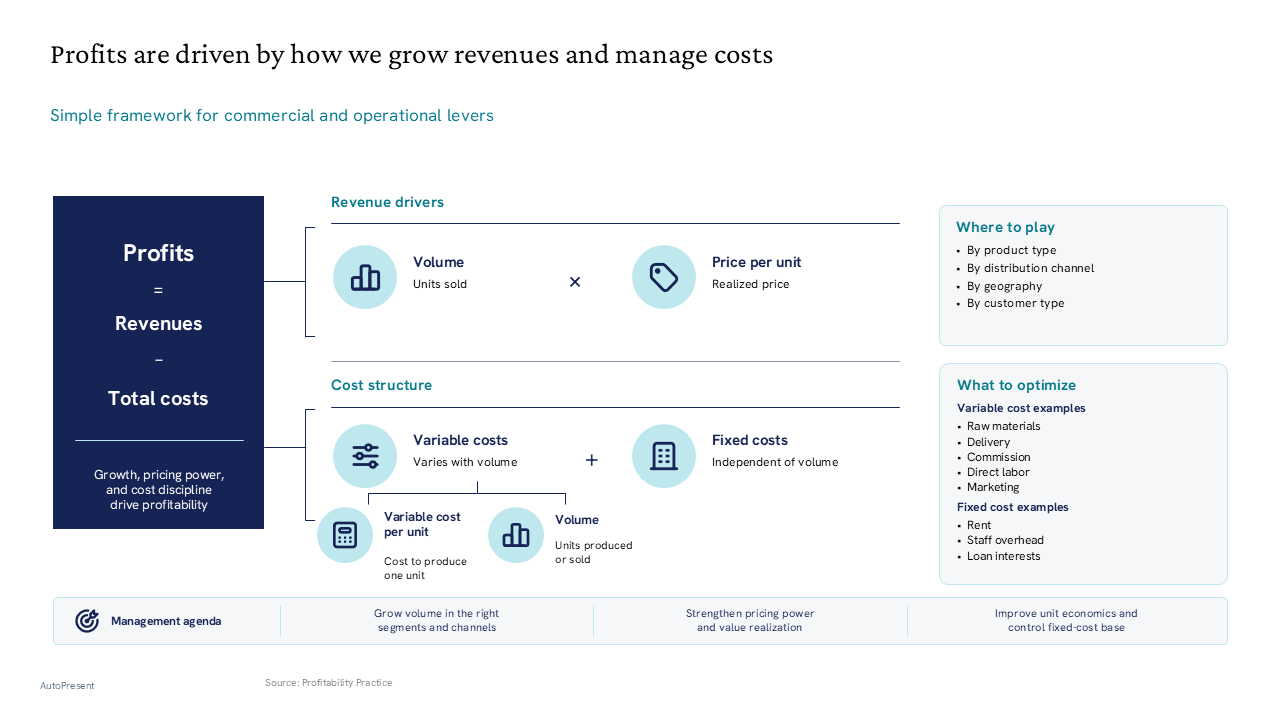1280x720 pixels.
Task: Click 'Strengthen pricing power' agenda text
Action: (750, 621)
